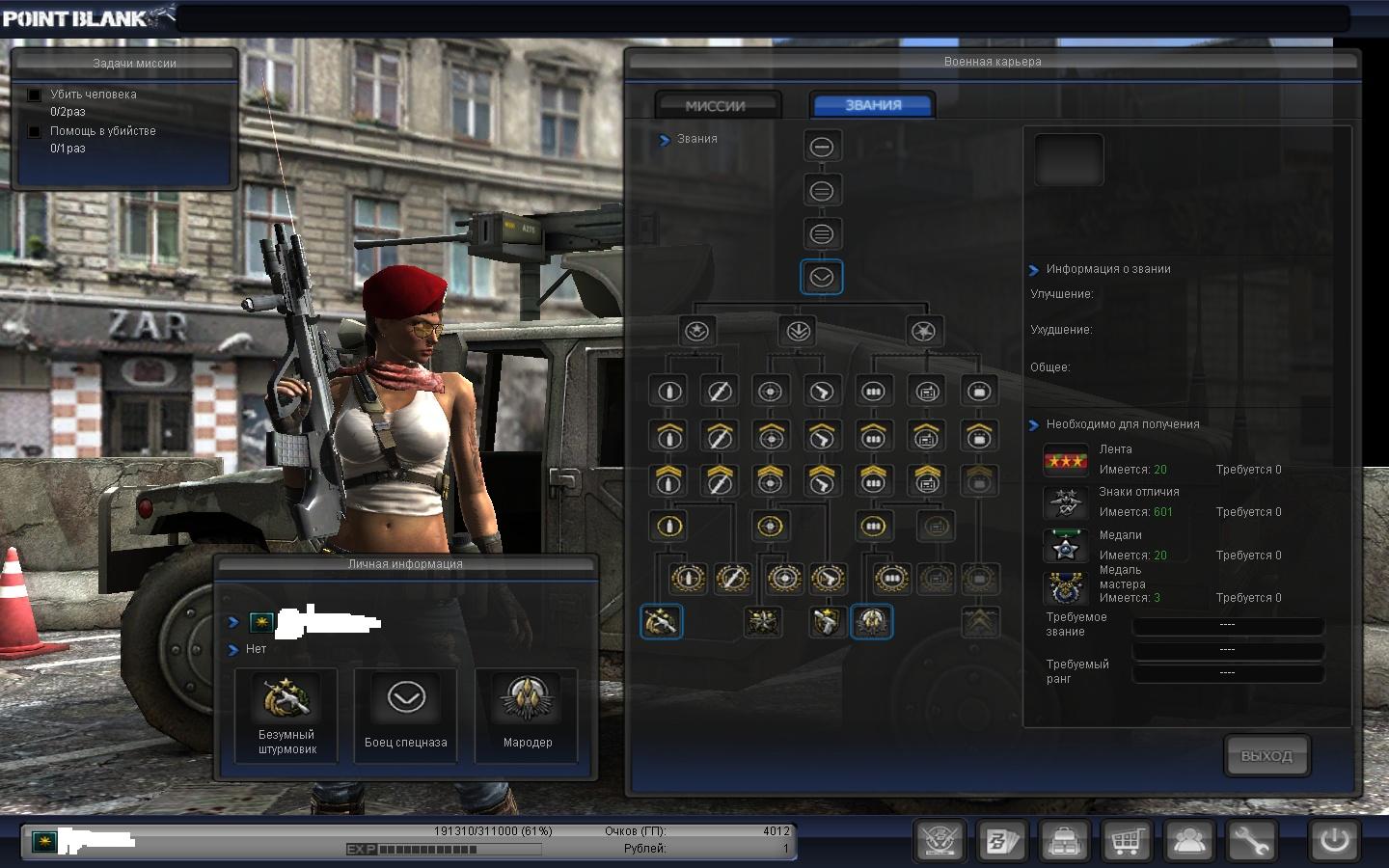
Task: Select the plain star branch rank icon
Action: coord(924,332)
